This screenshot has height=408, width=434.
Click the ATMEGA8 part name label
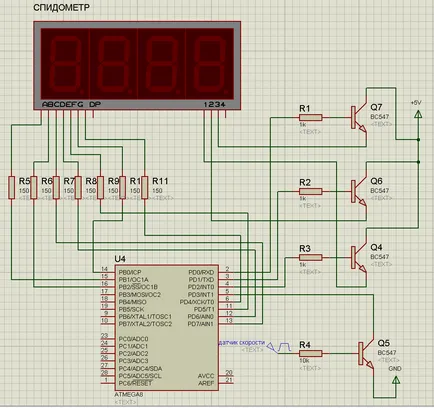pyautogui.click(x=129, y=395)
